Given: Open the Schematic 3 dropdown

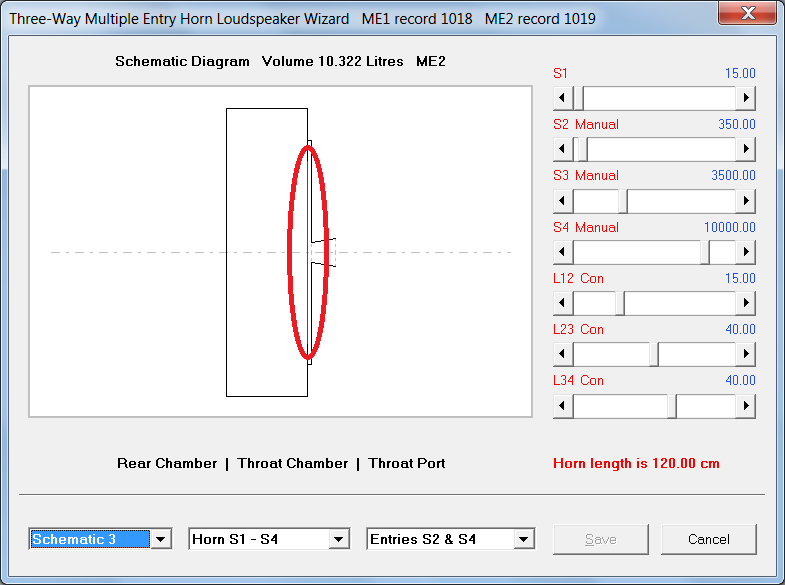Looking at the screenshot, I should [x=161, y=539].
